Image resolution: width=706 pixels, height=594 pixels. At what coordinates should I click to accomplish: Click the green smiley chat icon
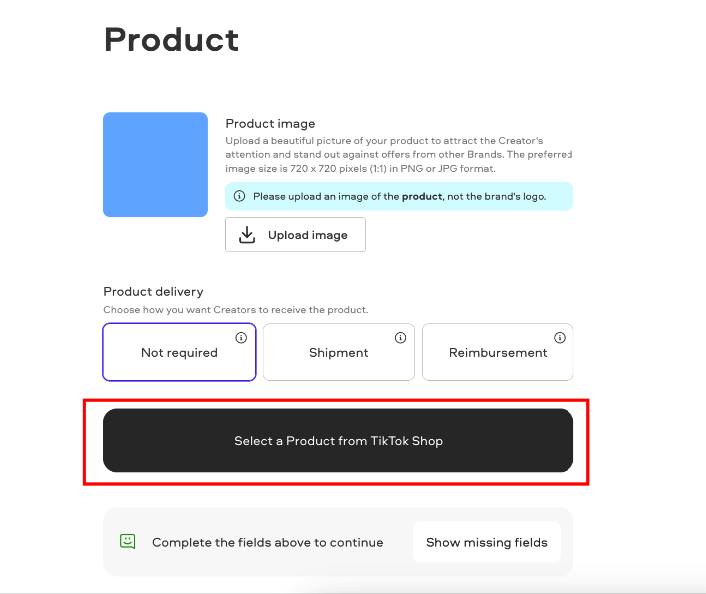point(127,541)
